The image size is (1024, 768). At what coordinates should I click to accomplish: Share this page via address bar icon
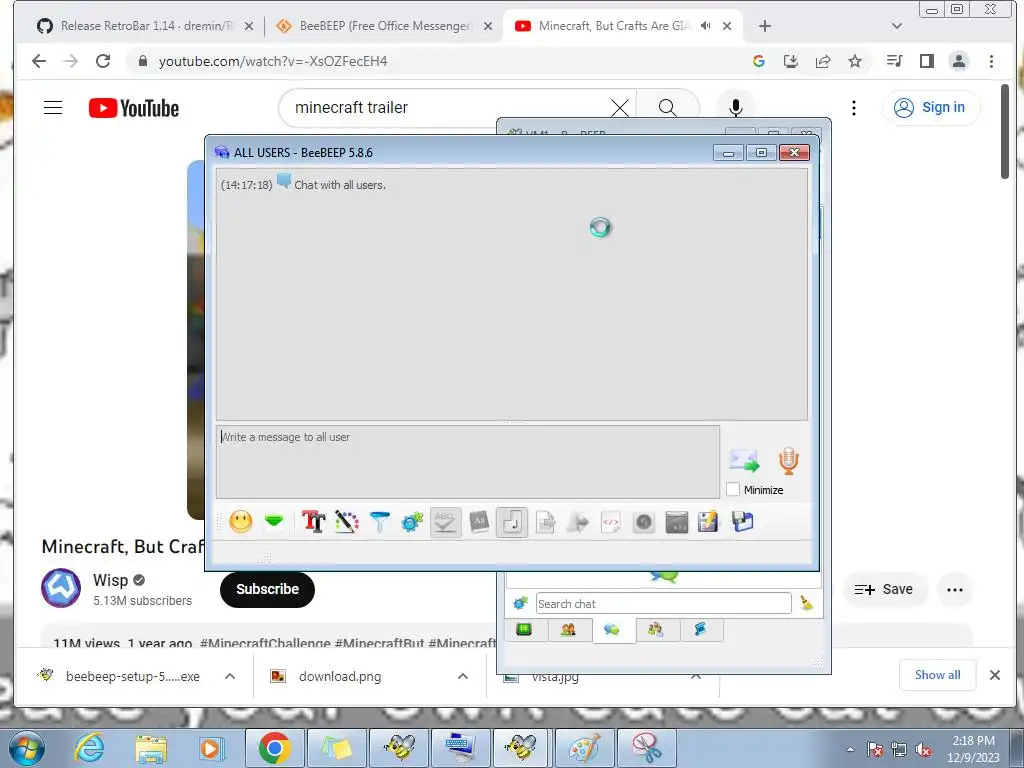point(823,61)
